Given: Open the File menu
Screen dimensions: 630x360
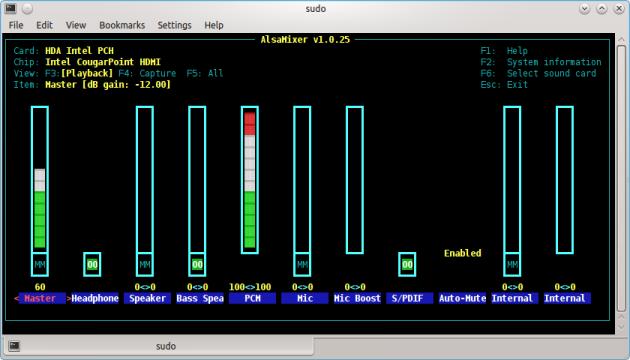Looking at the screenshot, I should click(16, 25).
